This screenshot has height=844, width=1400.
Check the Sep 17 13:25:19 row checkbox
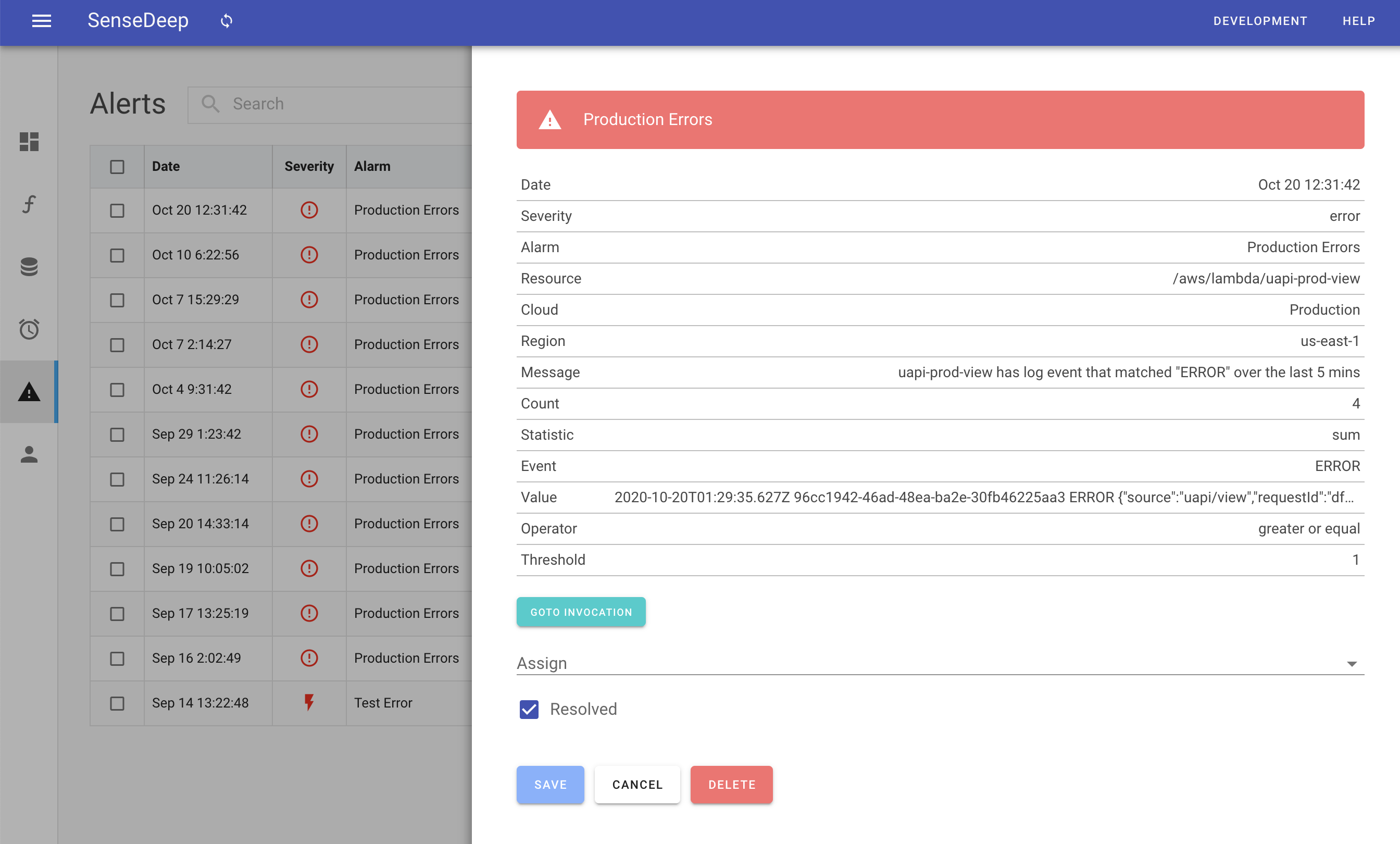pos(117,614)
